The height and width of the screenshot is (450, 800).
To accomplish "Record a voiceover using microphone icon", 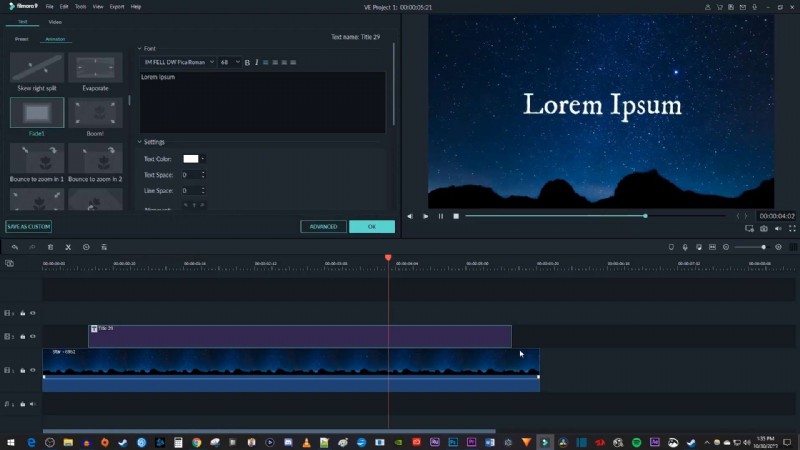I will 685,247.
